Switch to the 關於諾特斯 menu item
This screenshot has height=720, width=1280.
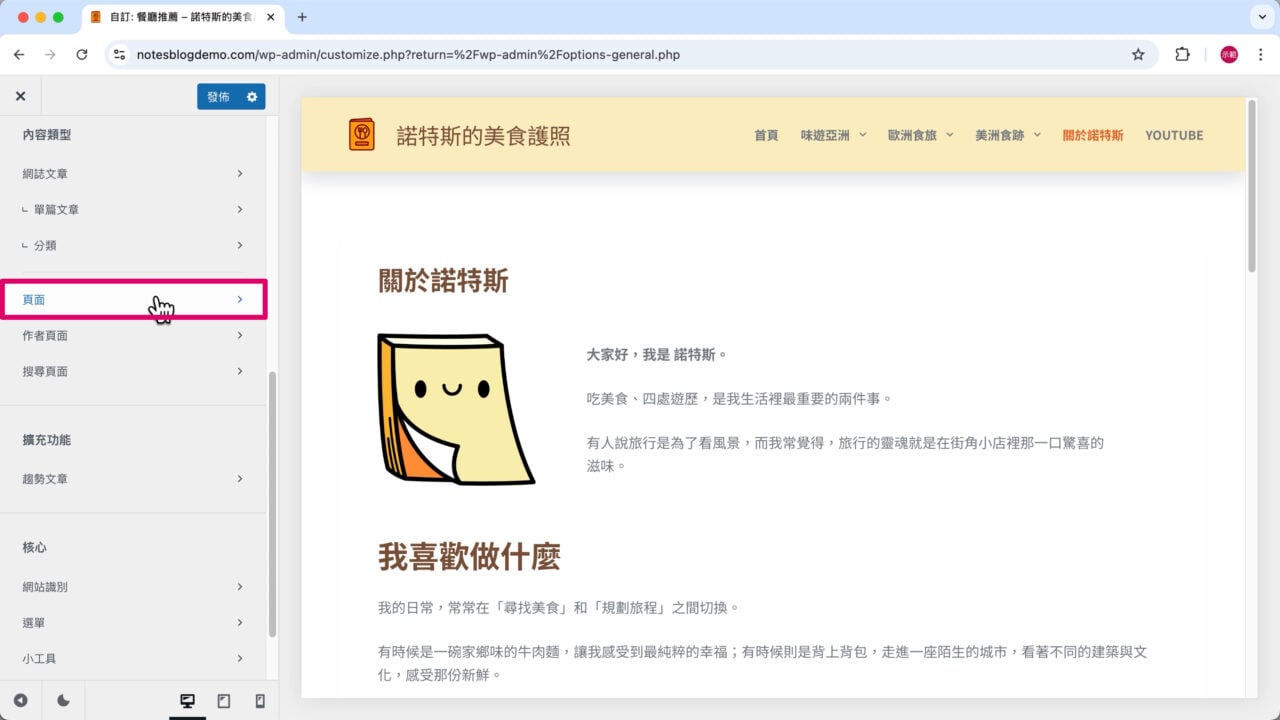pos(1093,135)
